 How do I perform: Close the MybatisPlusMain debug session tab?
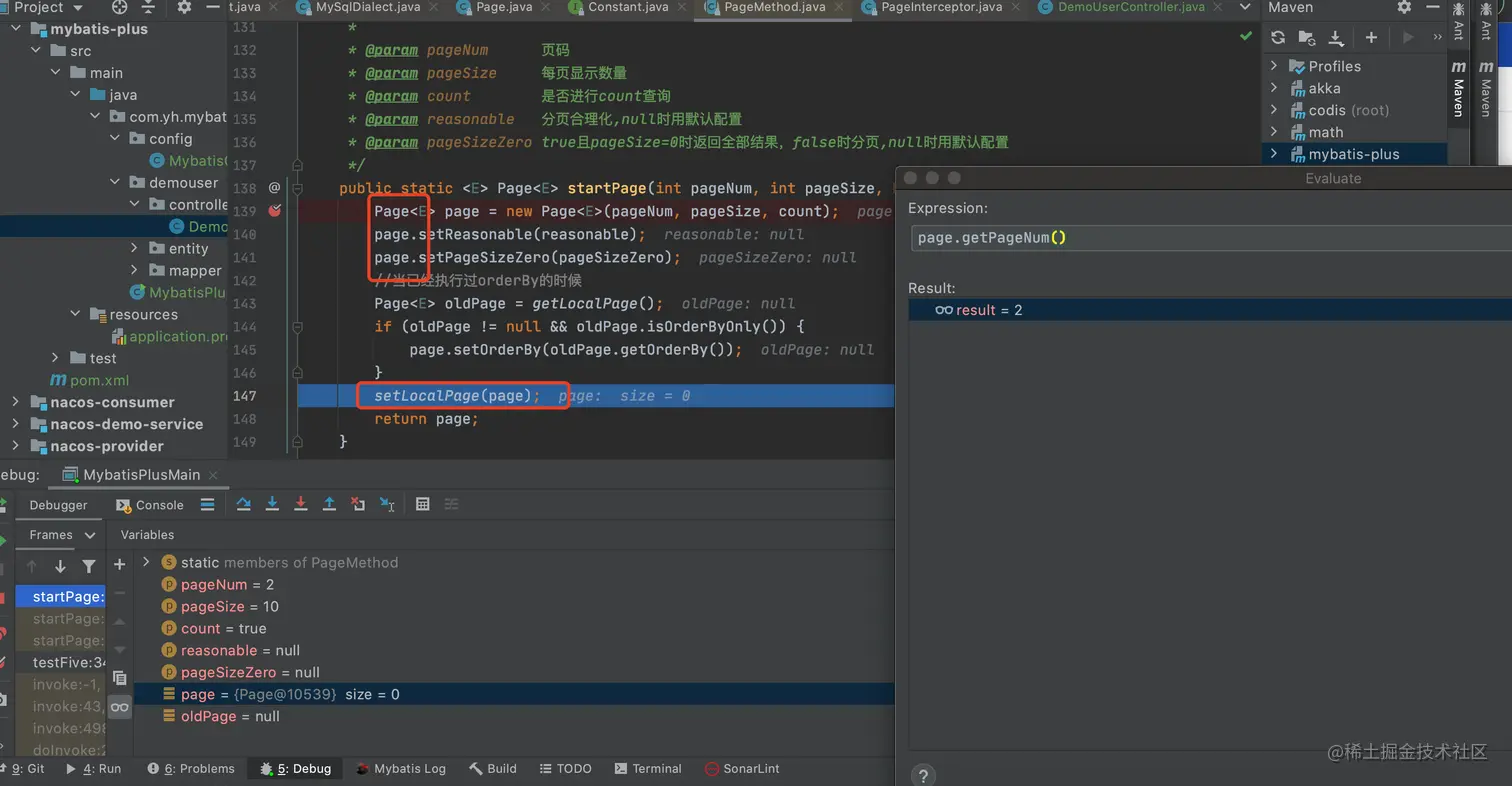coord(214,475)
